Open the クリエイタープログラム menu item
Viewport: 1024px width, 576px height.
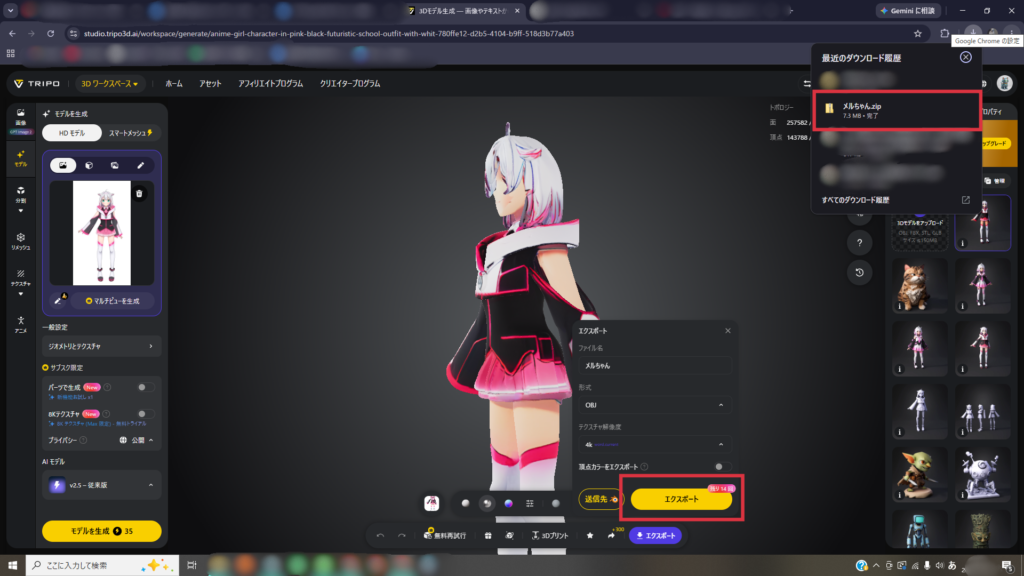pyautogui.click(x=350, y=84)
